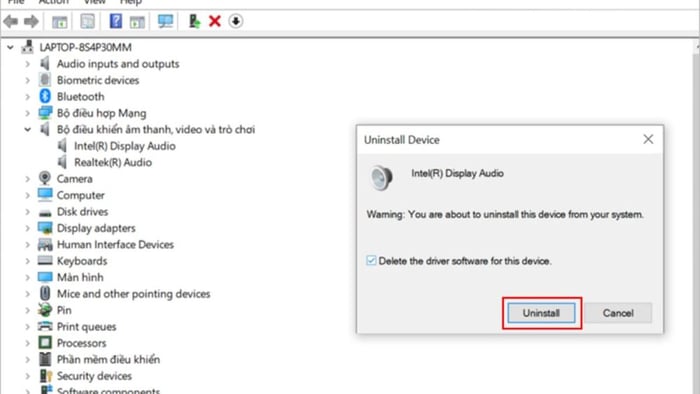This screenshot has height=394, width=700.
Task: Open the Help toolbar icon
Action: [x=116, y=21]
